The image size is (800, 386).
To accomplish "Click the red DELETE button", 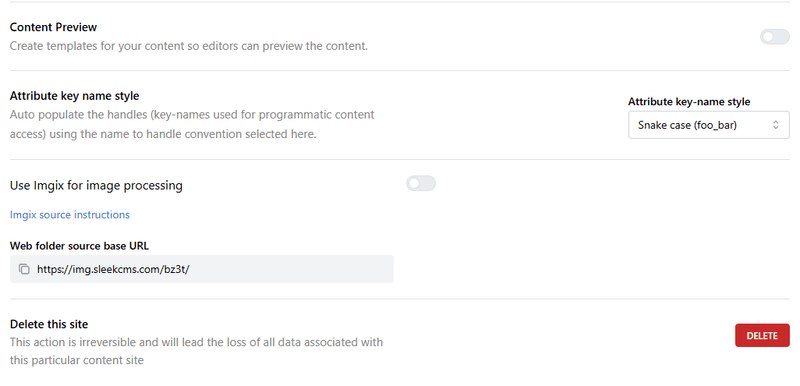I will (762, 336).
